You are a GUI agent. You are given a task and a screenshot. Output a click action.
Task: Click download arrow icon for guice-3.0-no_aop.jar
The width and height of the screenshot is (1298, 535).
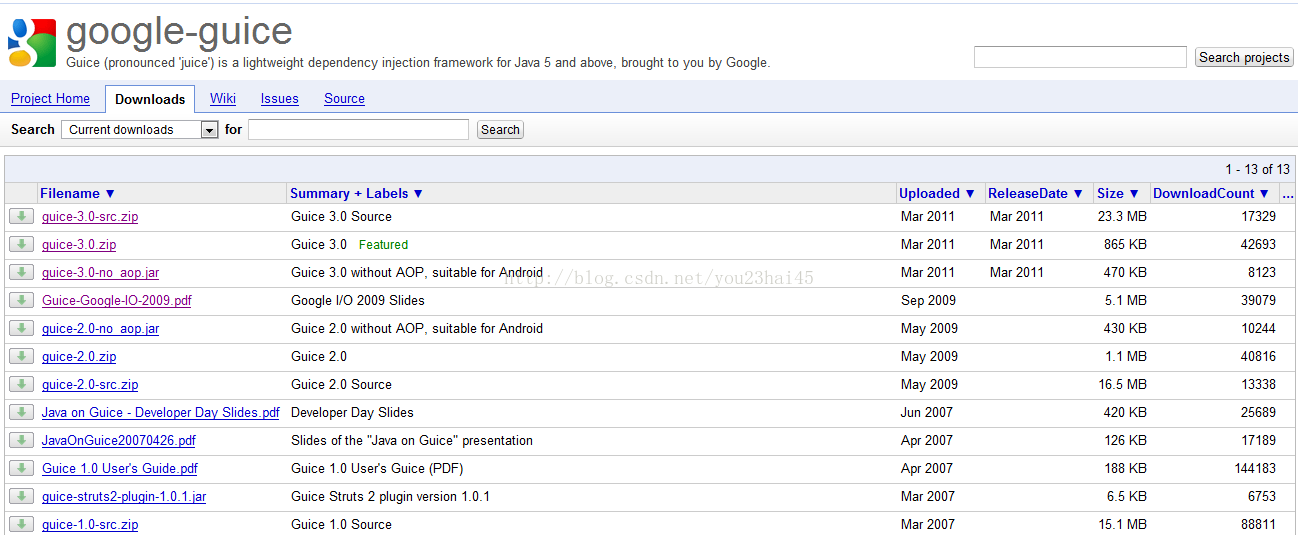tap(21, 272)
